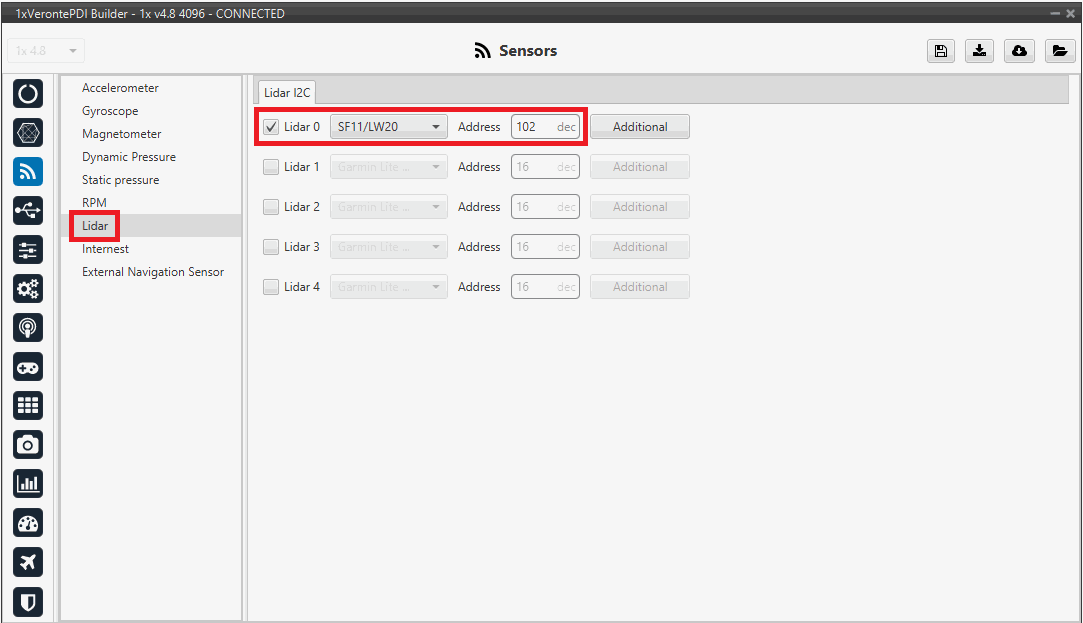Viewport: 1083px width, 623px height.
Task: Open the USB connections sidebar icon
Action: pyautogui.click(x=28, y=210)
